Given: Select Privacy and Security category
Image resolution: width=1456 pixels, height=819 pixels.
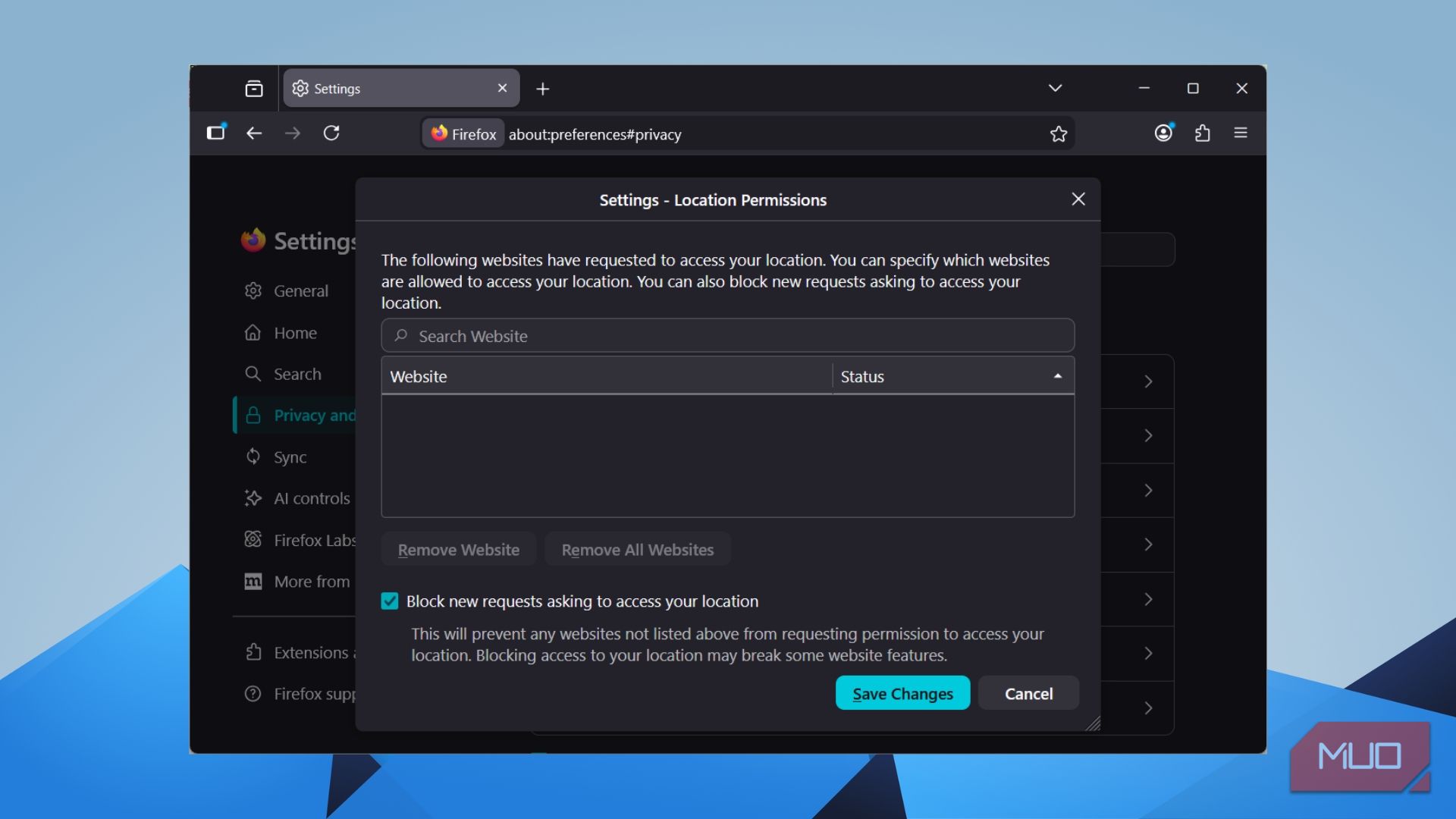Looking at the screenshot, I should 294,416.
